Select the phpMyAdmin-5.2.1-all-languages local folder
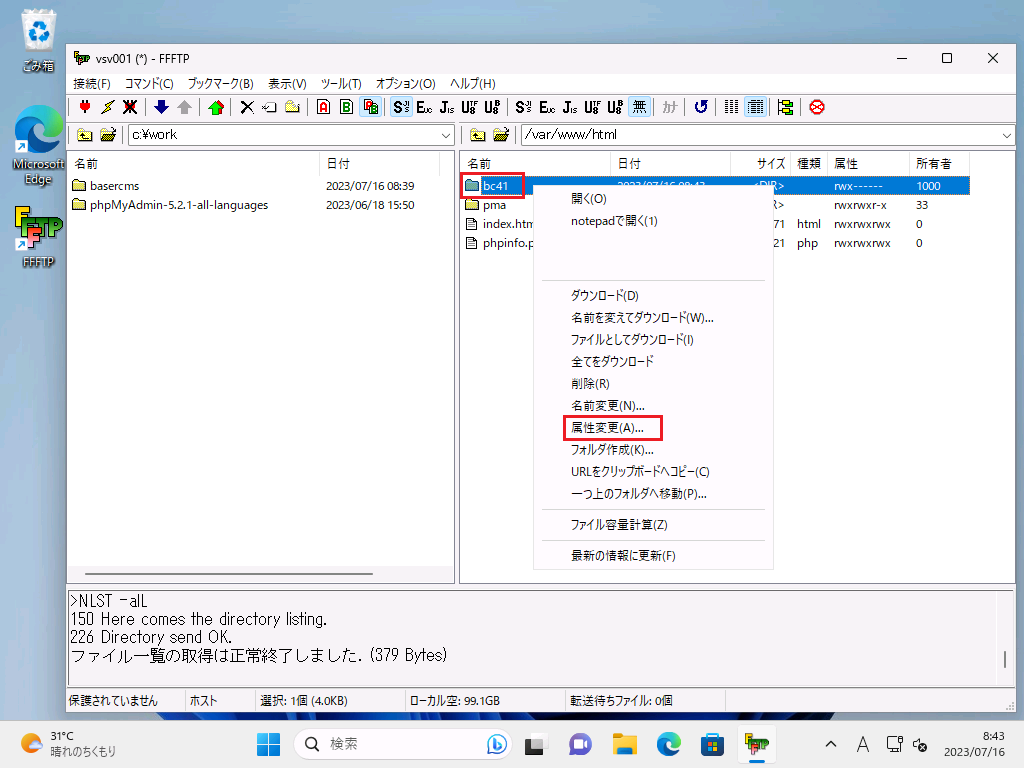 [178, 205]
